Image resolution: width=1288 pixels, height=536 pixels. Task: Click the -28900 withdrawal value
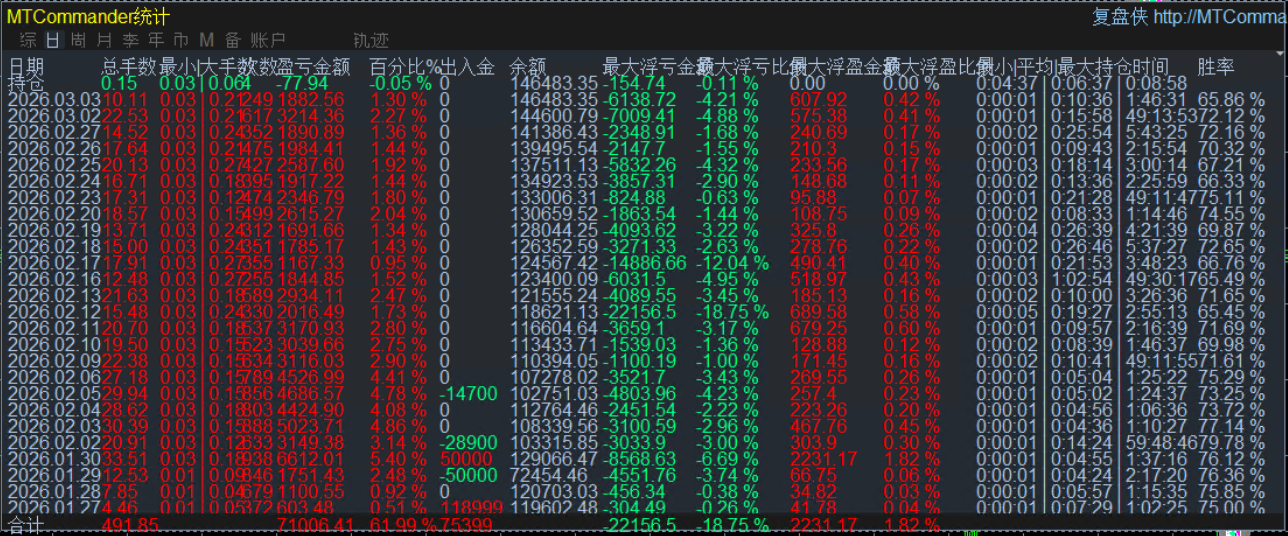point(468,441)
